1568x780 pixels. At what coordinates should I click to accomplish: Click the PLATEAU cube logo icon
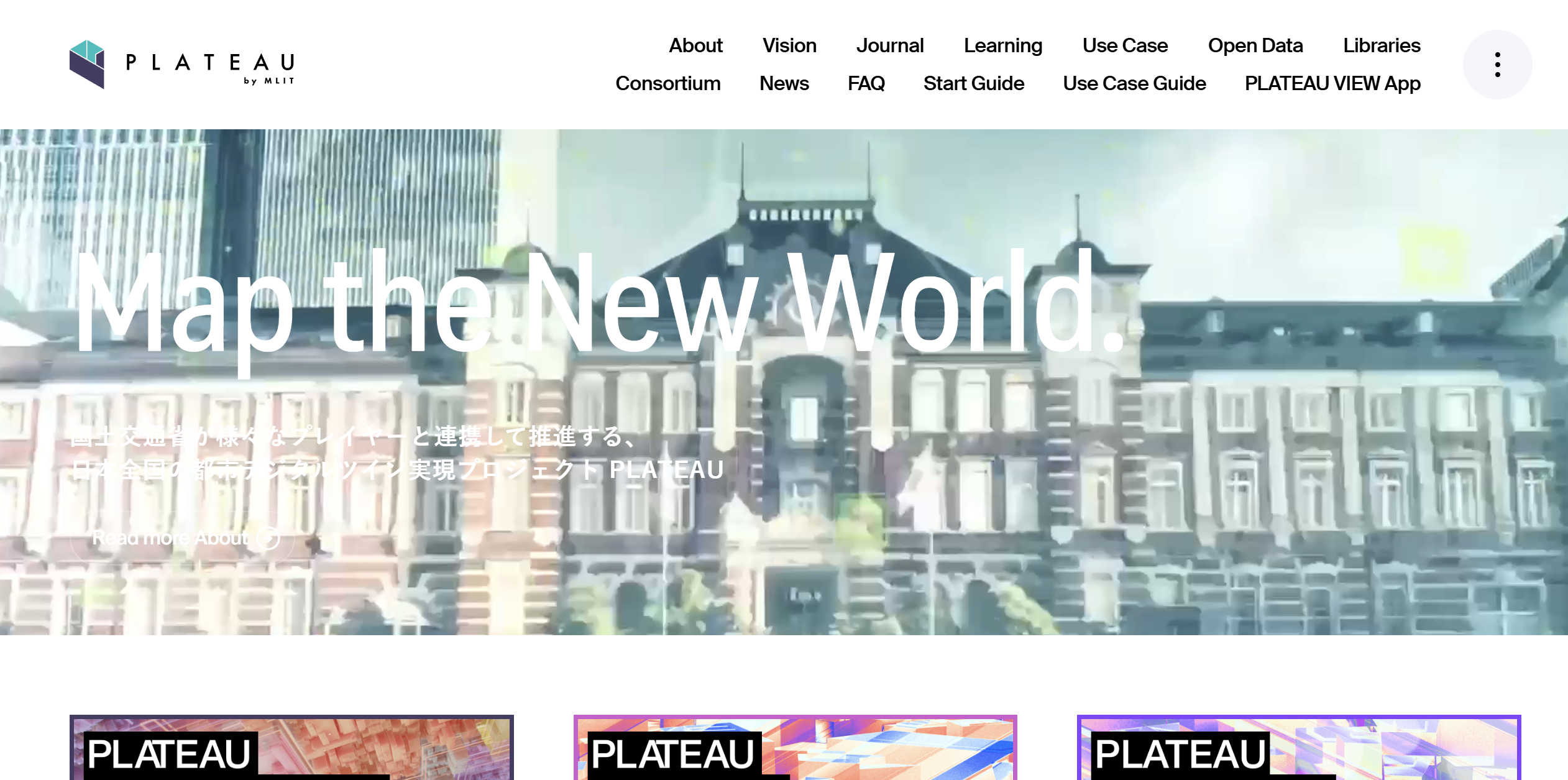click(87, 64)
